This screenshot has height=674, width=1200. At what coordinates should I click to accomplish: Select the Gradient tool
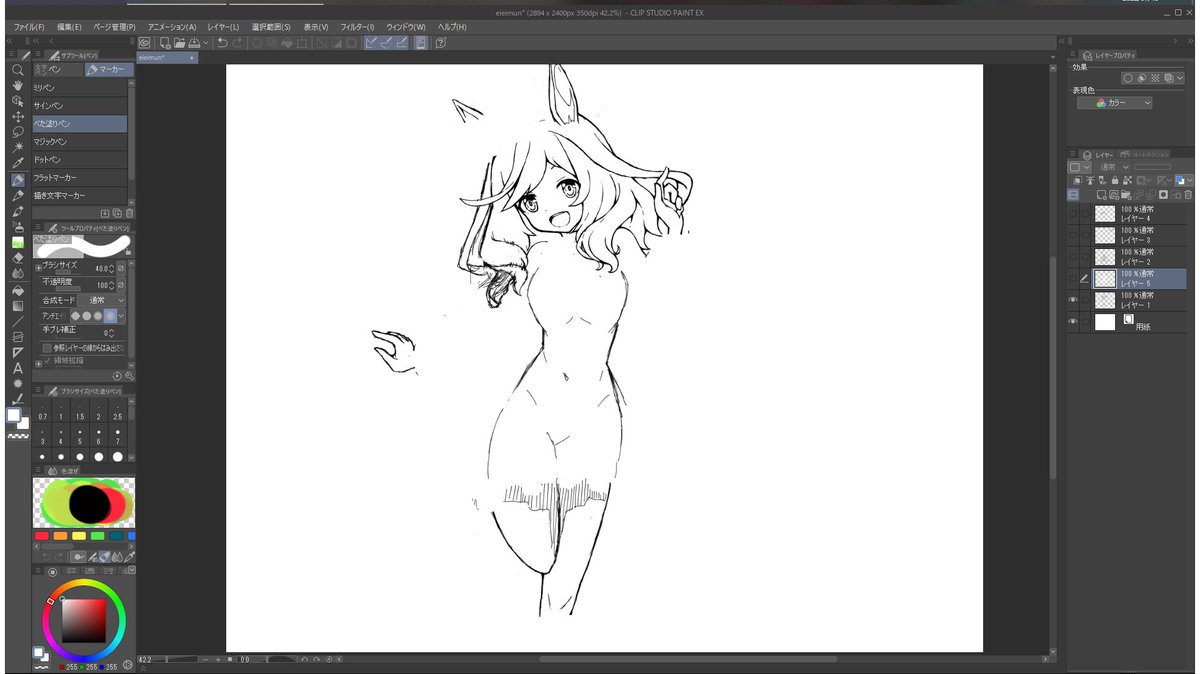coord(18,306)
